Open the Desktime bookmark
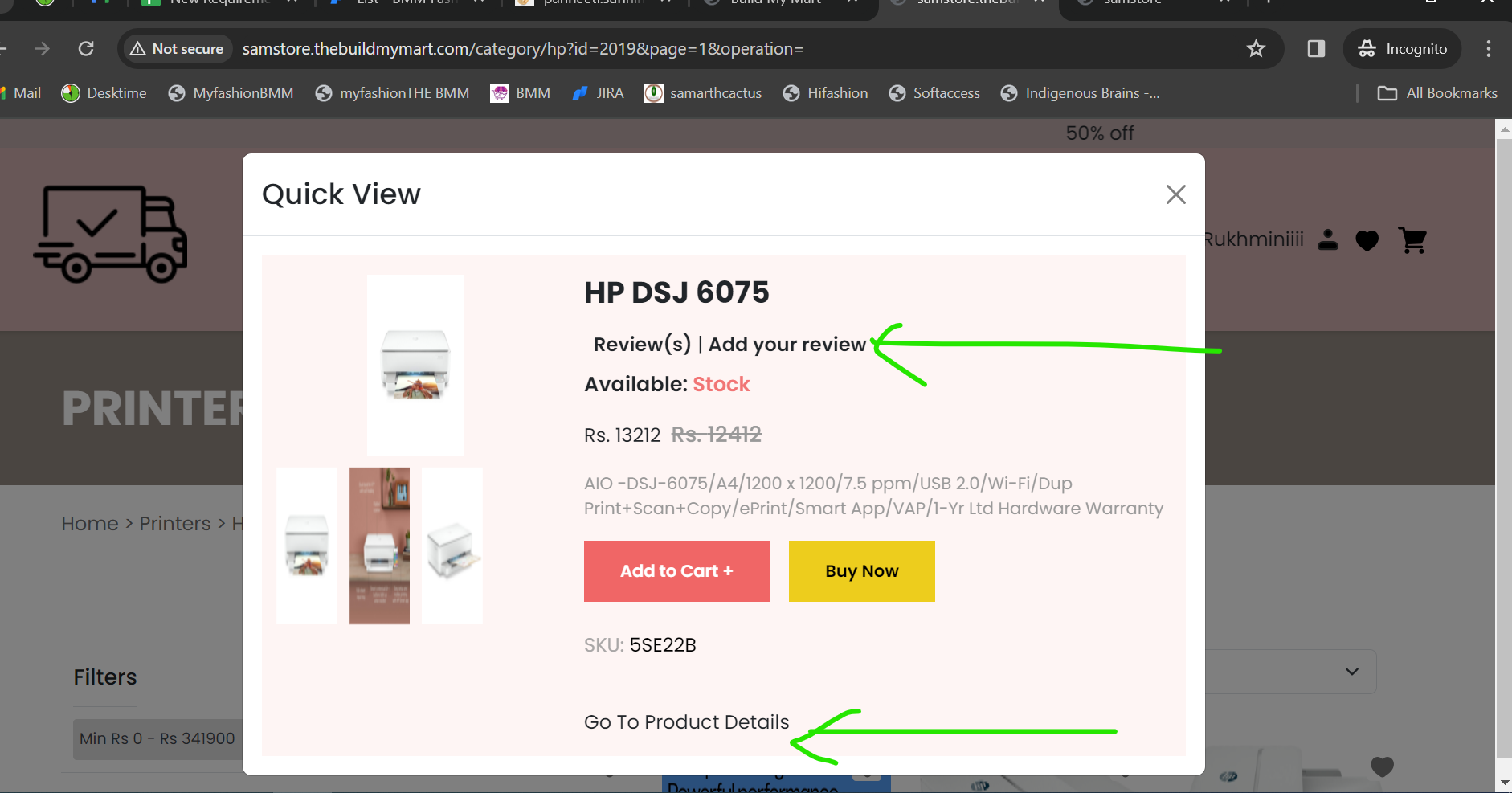Viewport: 1512px width, 793px height. (104, 93)
